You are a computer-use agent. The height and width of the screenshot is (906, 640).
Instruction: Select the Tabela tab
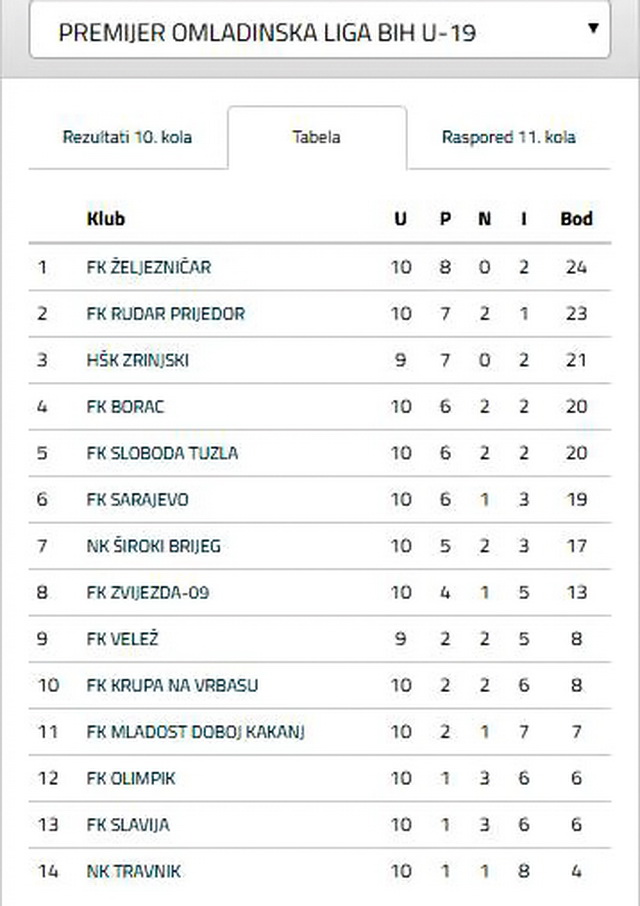(317, 138)
